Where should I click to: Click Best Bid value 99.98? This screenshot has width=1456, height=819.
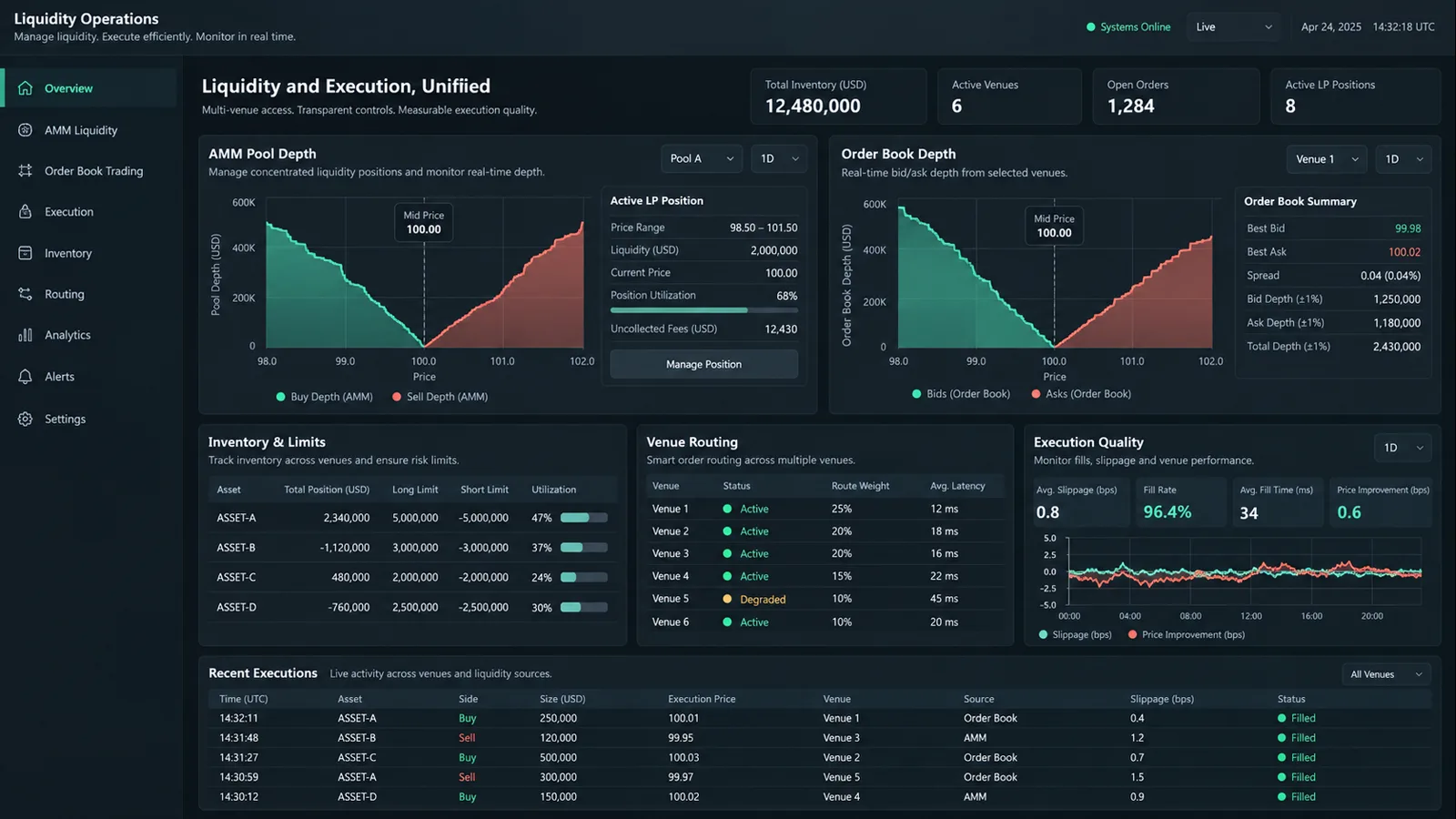pyautogui.click(x=1408, y=228)
